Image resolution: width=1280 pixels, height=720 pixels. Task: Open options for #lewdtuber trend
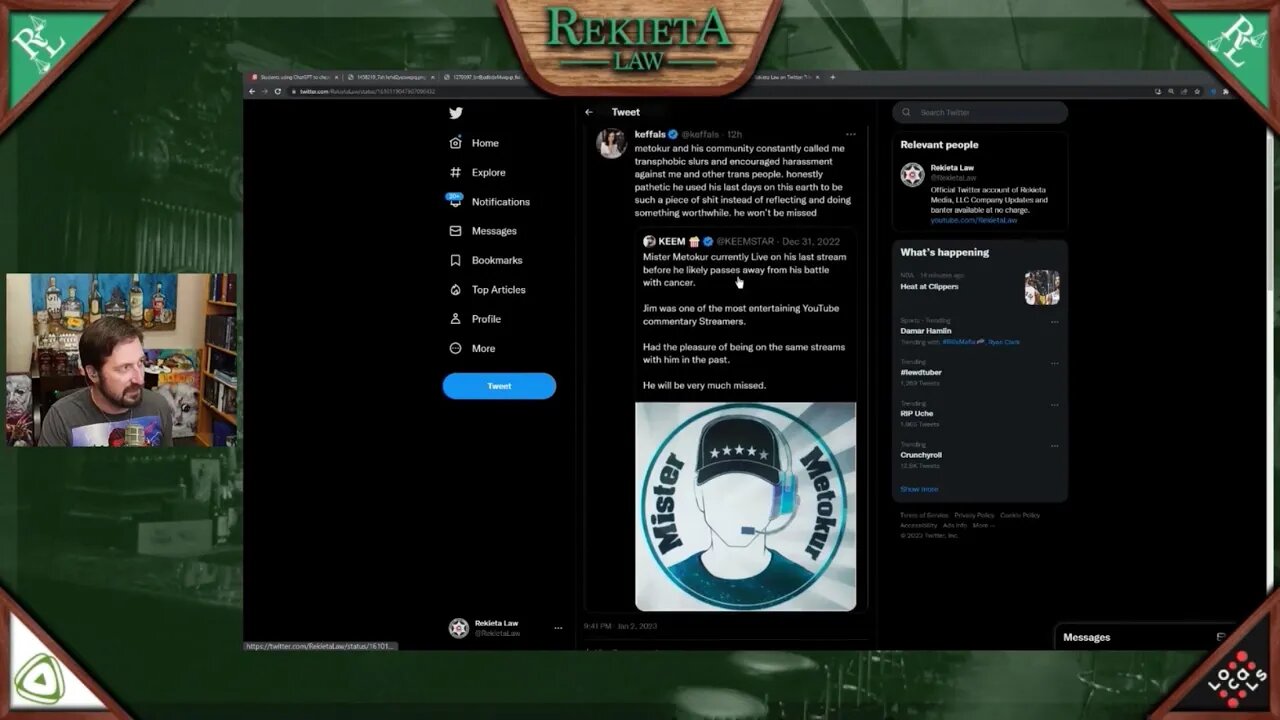[1054, 363]
